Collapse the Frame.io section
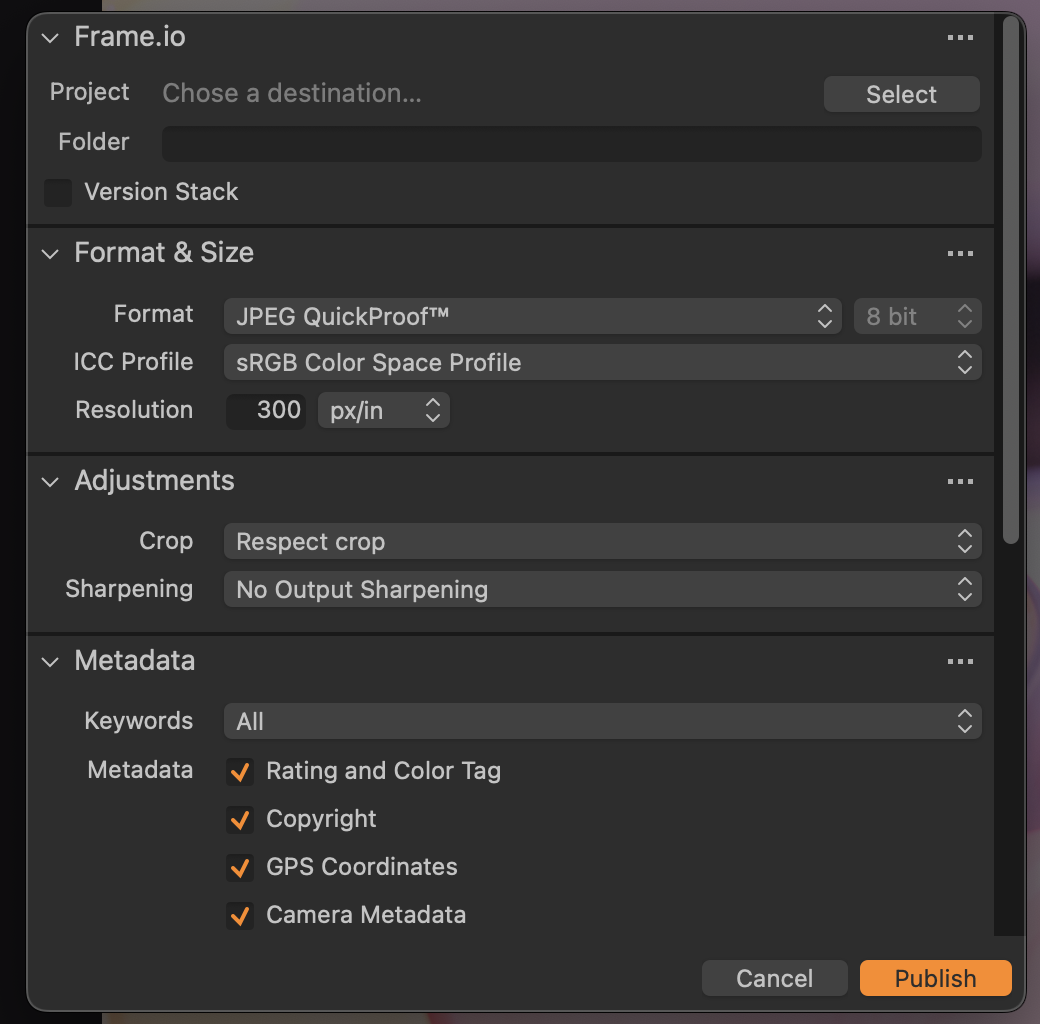The image size is (1040, 1024). (x=50, y=38)
